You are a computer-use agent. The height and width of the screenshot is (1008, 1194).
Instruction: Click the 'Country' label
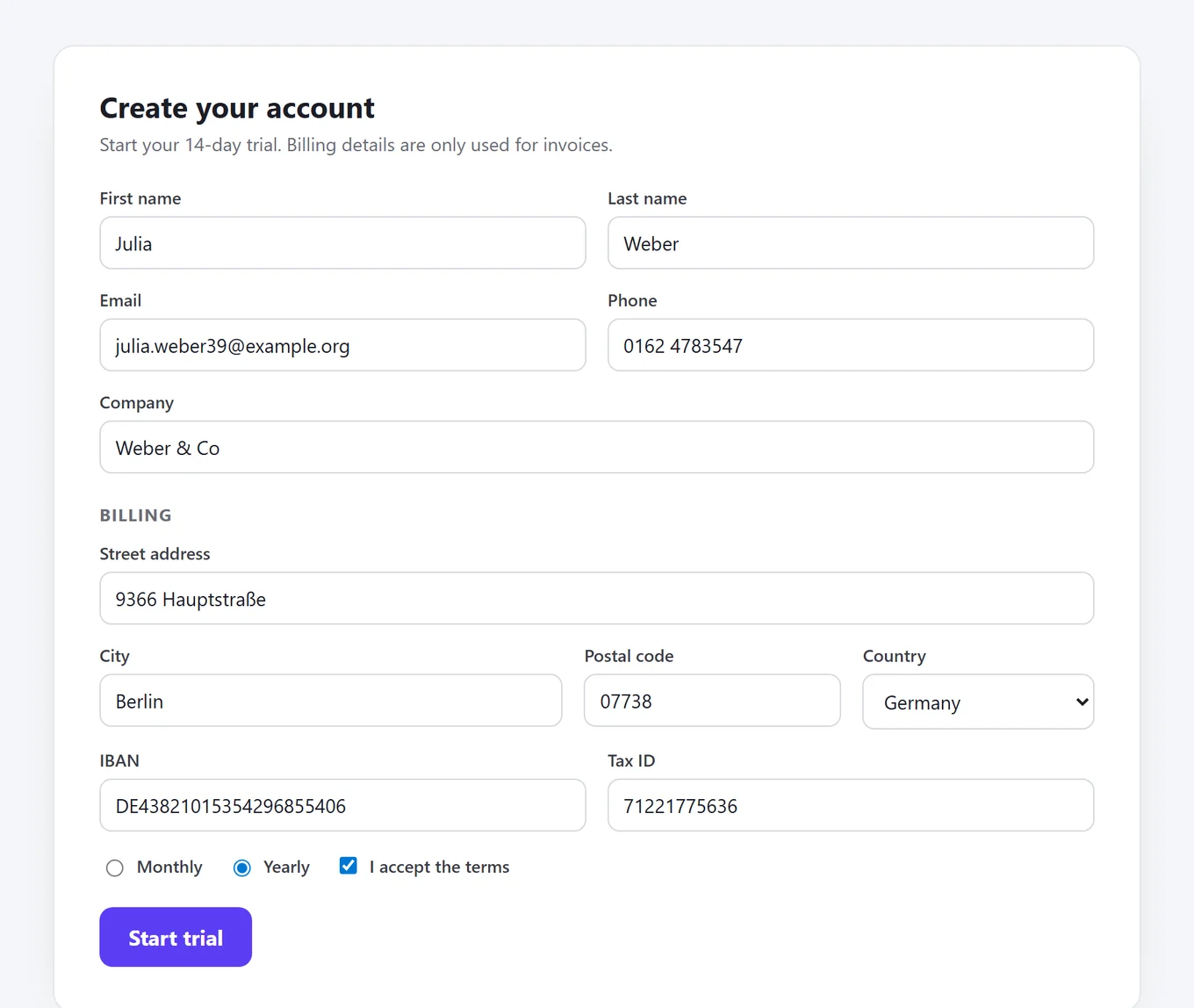point(894,656)
